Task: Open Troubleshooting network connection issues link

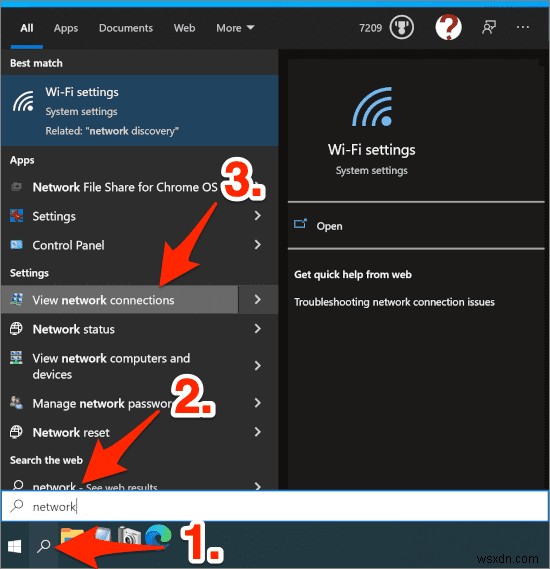Action: (x=394, y=302)
